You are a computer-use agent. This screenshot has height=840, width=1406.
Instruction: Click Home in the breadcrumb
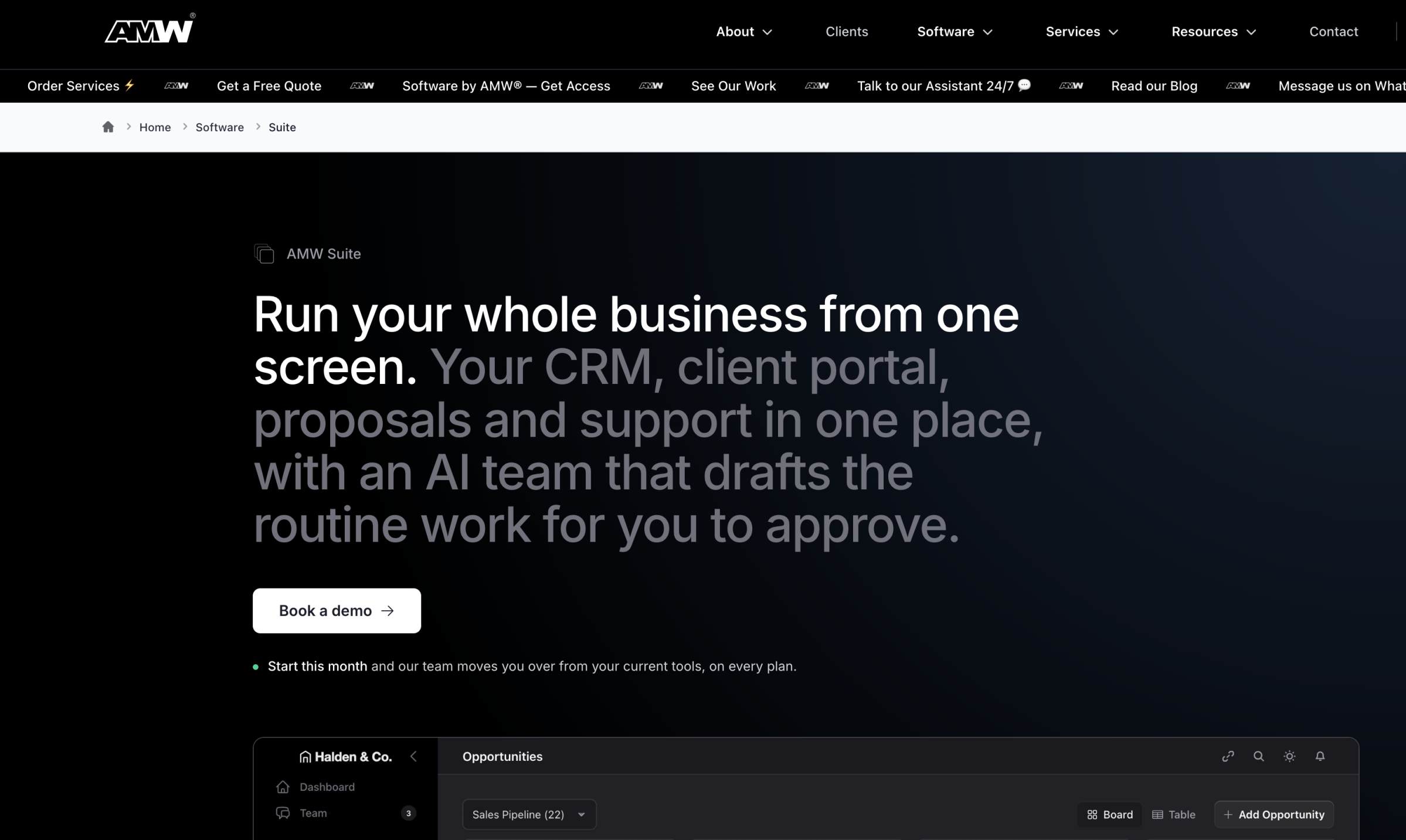(x=155, y=127)
